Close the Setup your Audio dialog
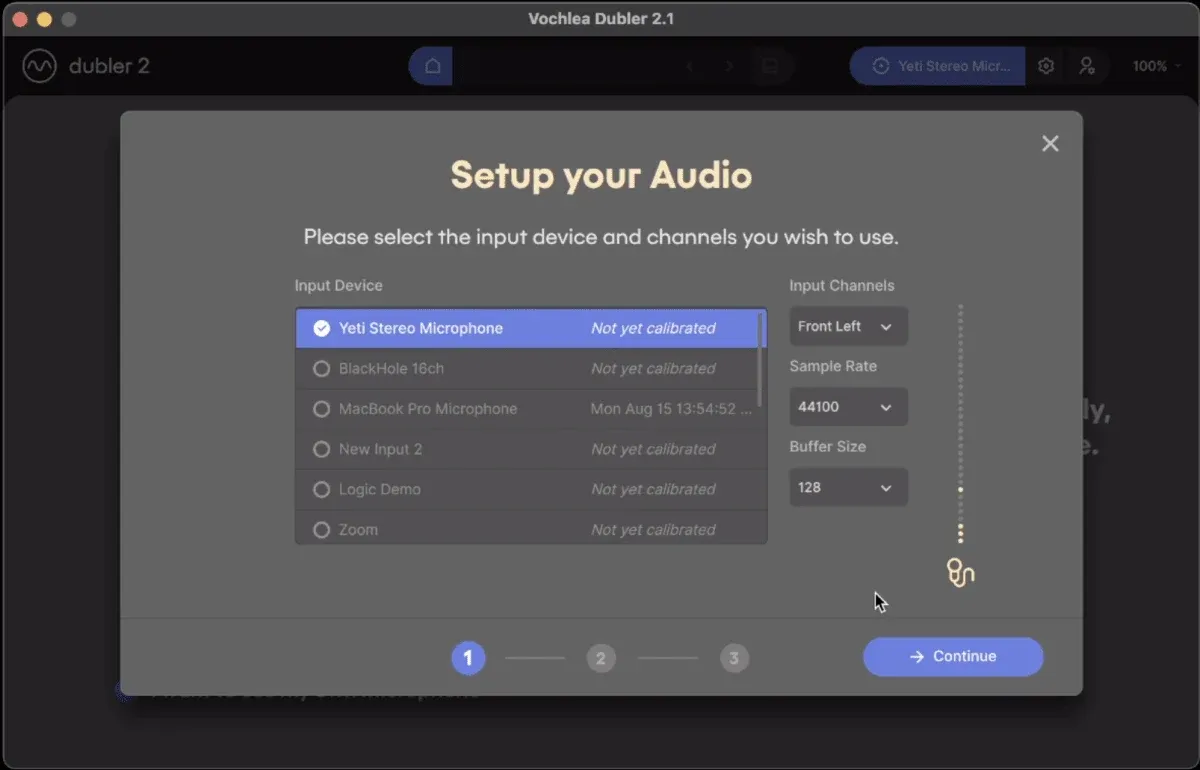The width and height of the screenshot is (1200, 770). (x=1050, y=143)
